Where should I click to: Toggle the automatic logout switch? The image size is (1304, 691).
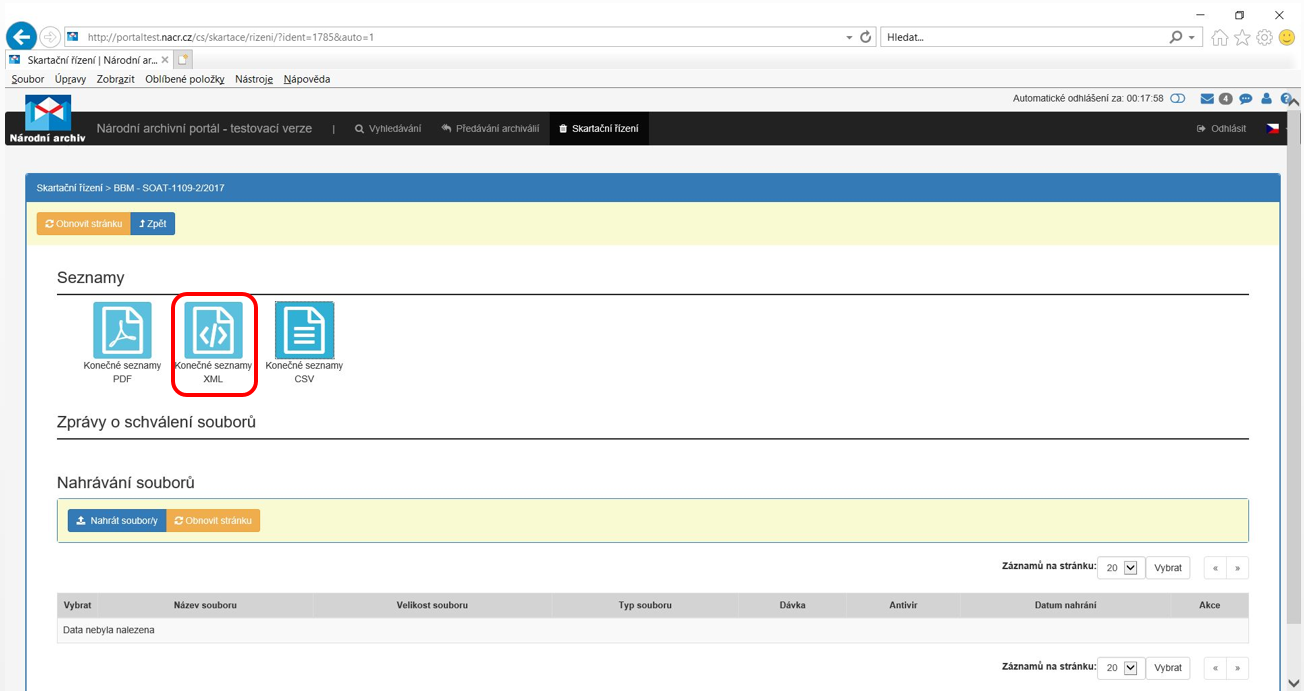pos(1178,99)
